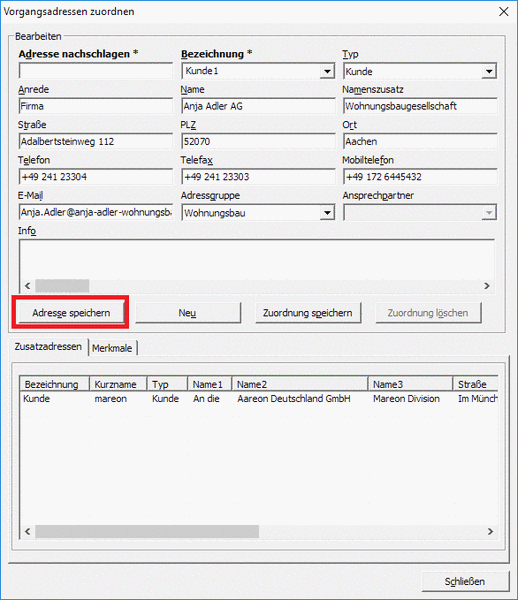Screen dimensions: 518x600
Task: Click the Info box left scroll arrow
Action: point(27,286)
